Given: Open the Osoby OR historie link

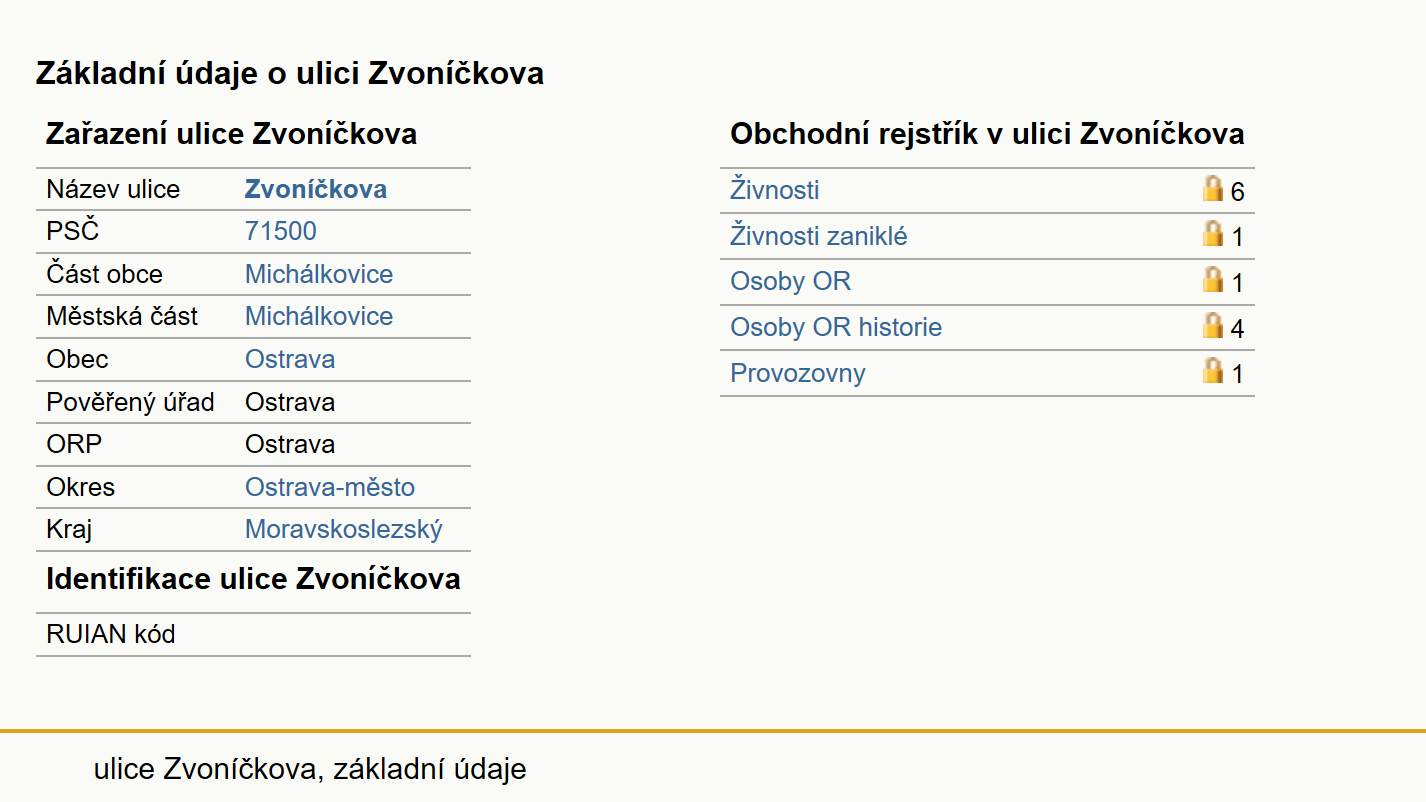Looking at the screenshot, I should [836, 328].
